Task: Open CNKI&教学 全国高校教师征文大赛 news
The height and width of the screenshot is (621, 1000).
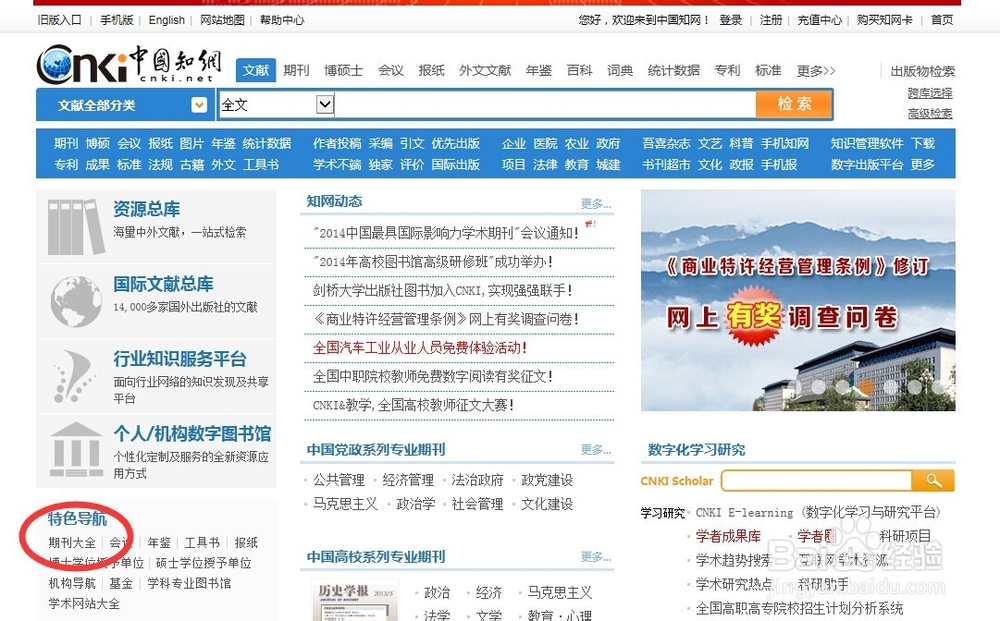Action: tap(413, 405)
